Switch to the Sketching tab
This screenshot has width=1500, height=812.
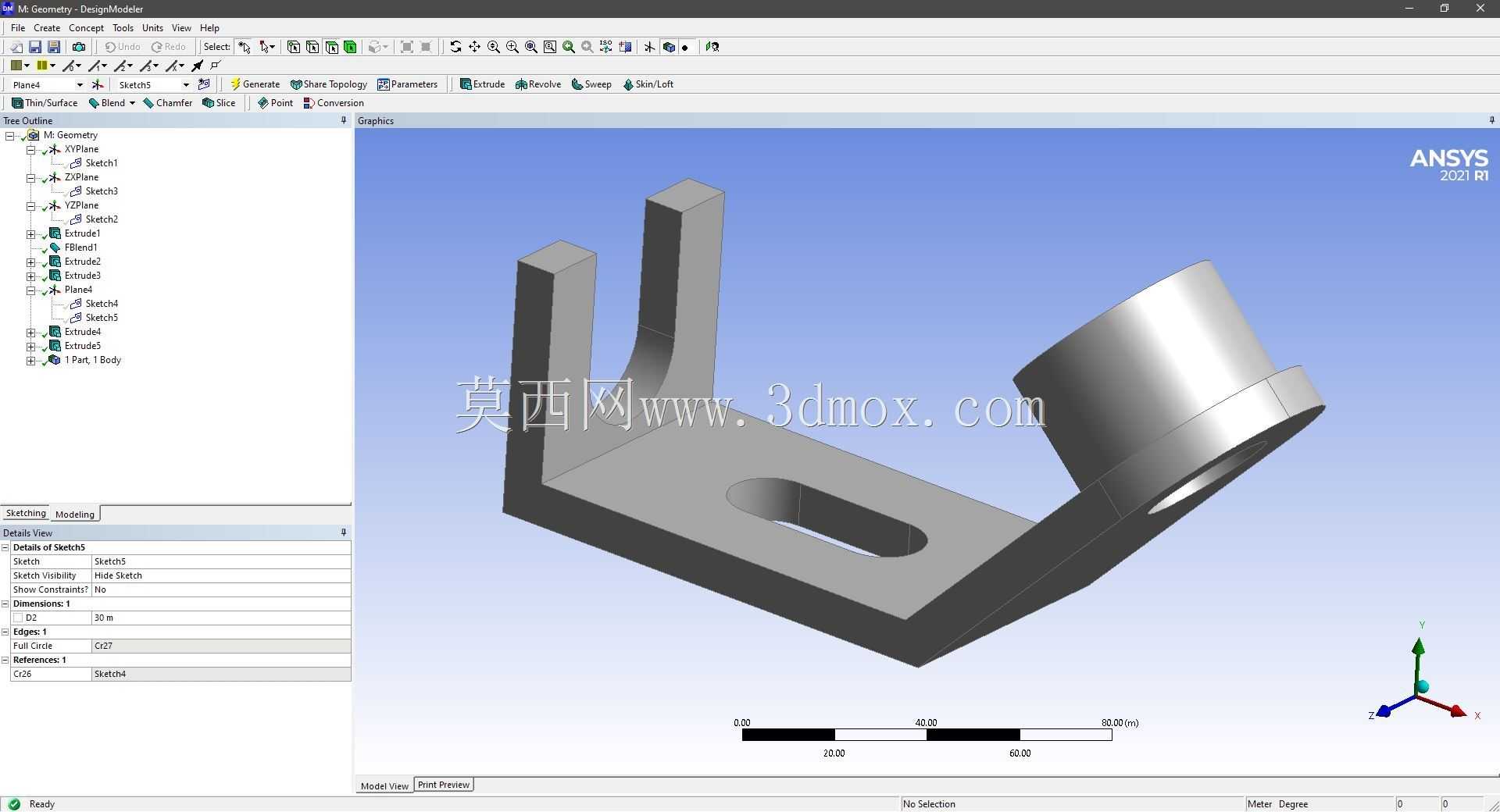(26, 513)
